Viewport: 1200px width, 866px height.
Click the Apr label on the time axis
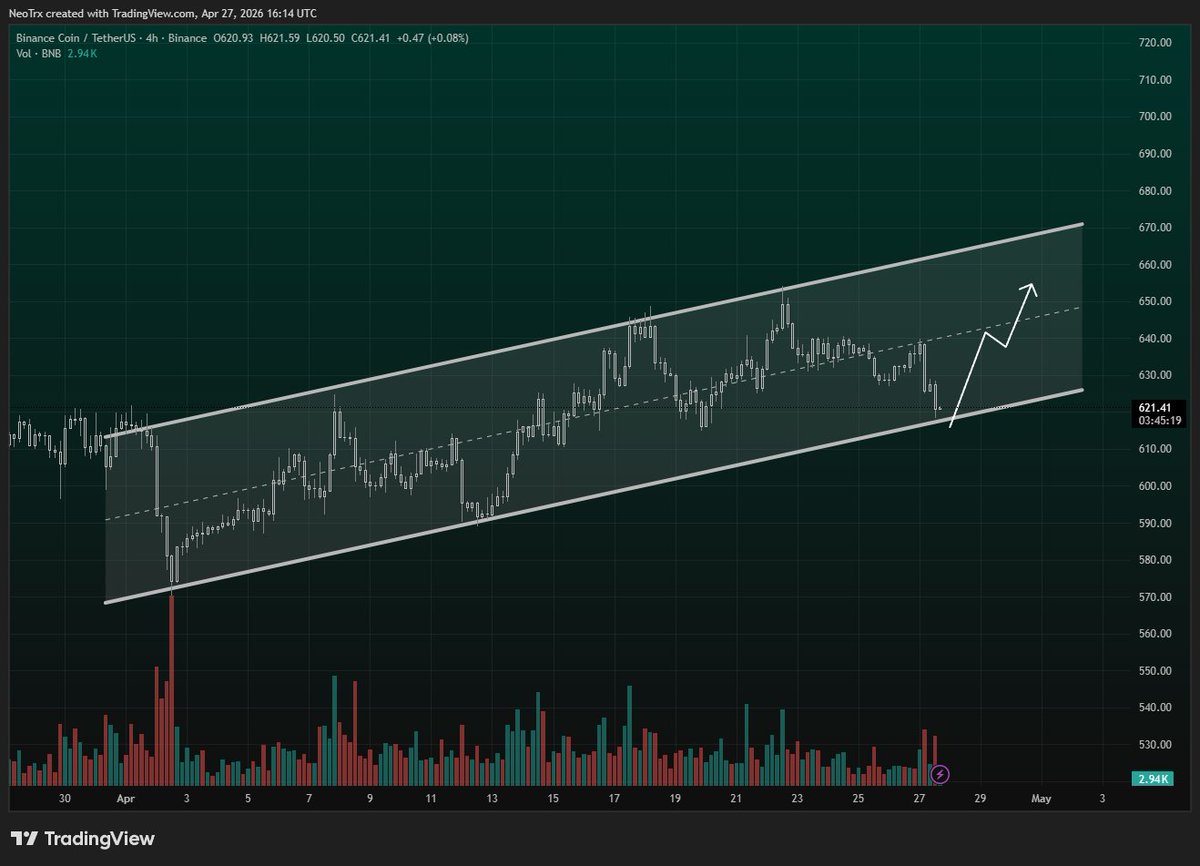click(126, 799)
